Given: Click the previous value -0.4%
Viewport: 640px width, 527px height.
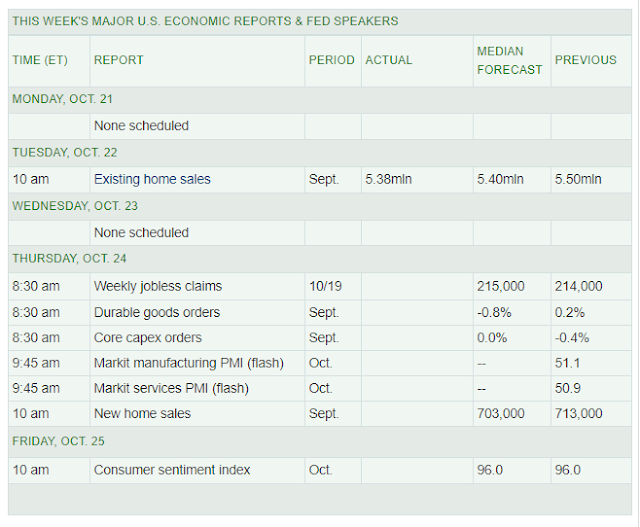Looking at the screenshot, I should pyautogui.click(x=571, y=338).
